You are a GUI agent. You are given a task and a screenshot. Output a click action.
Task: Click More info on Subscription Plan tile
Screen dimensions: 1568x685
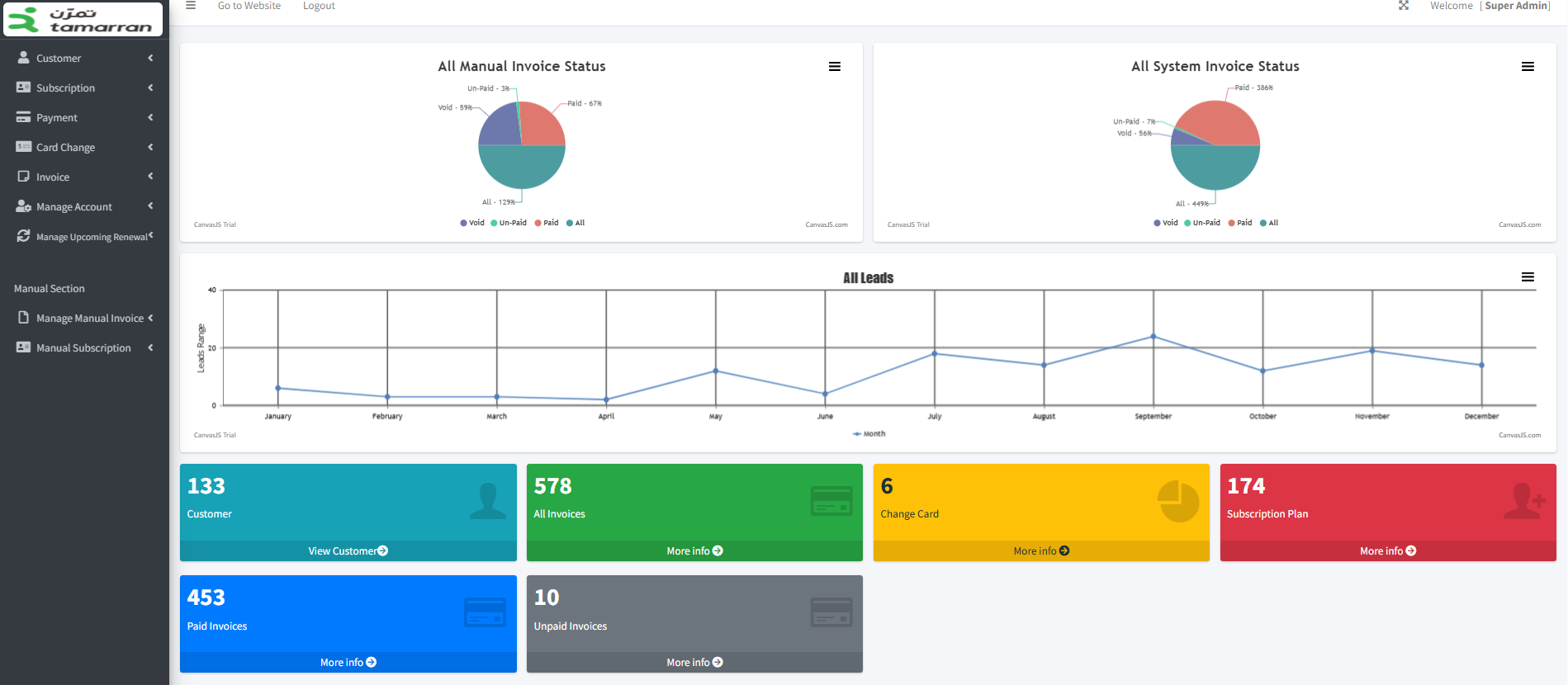1388,550
